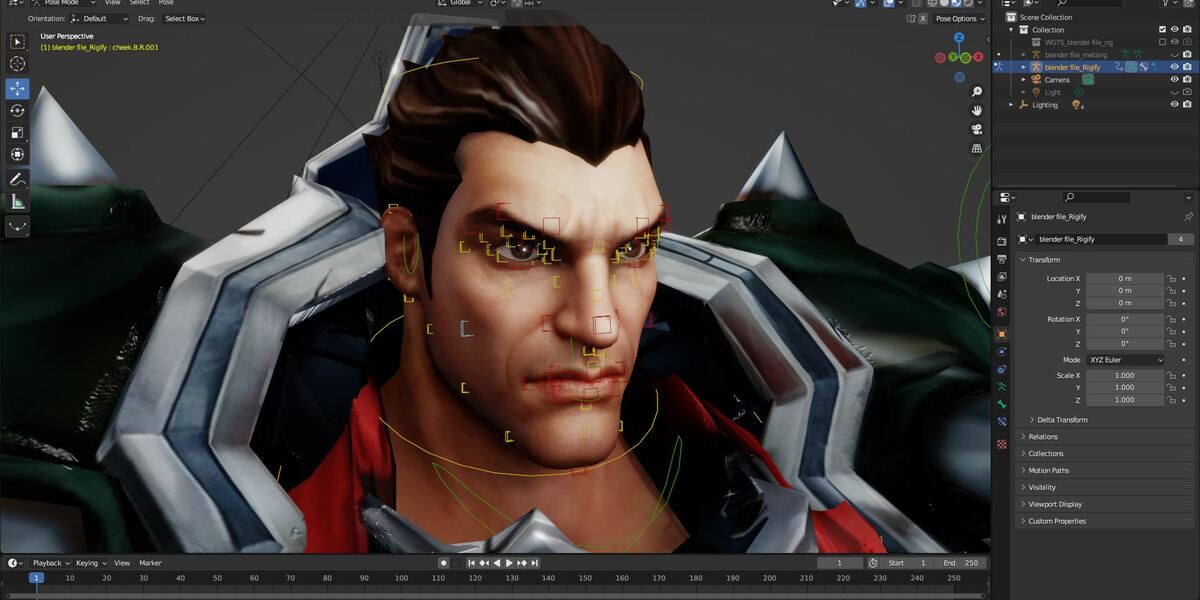Select the Scale tool in the left toolbar

[x=17, y=132]
